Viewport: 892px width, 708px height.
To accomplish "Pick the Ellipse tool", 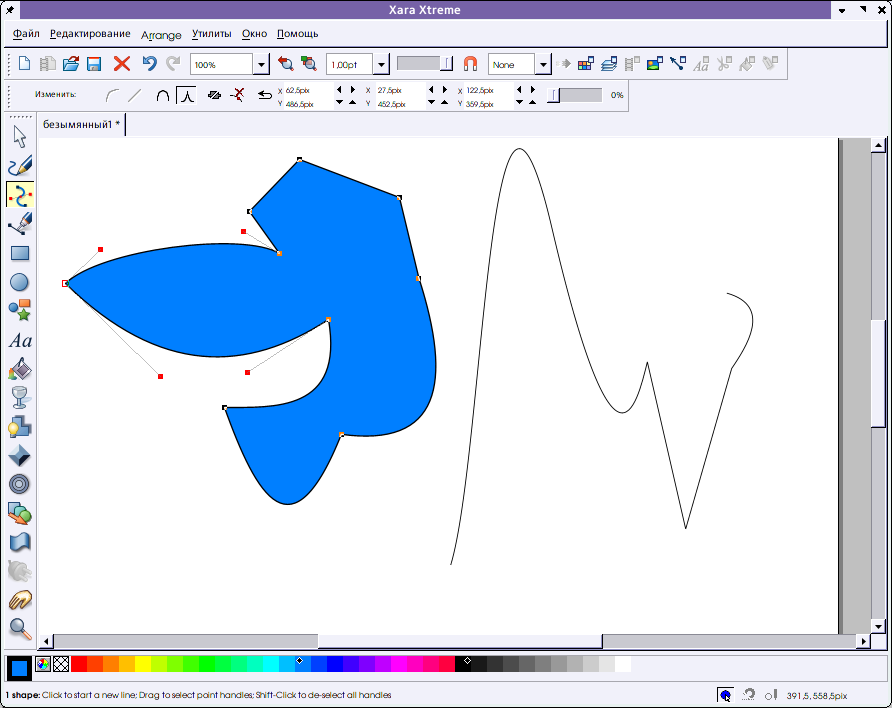I will [19, 282].
